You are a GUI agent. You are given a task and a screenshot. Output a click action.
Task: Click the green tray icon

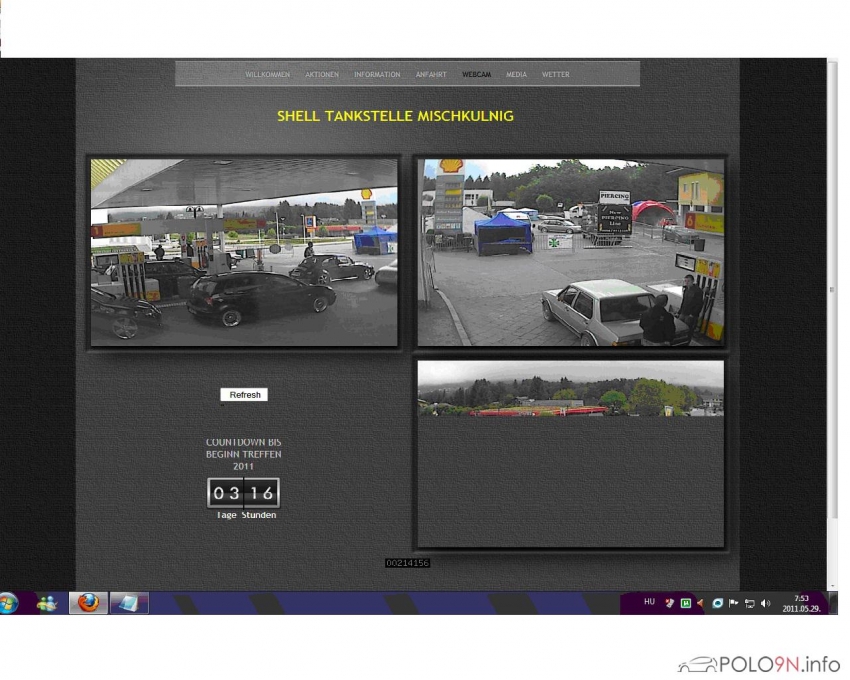coord(686,603)
